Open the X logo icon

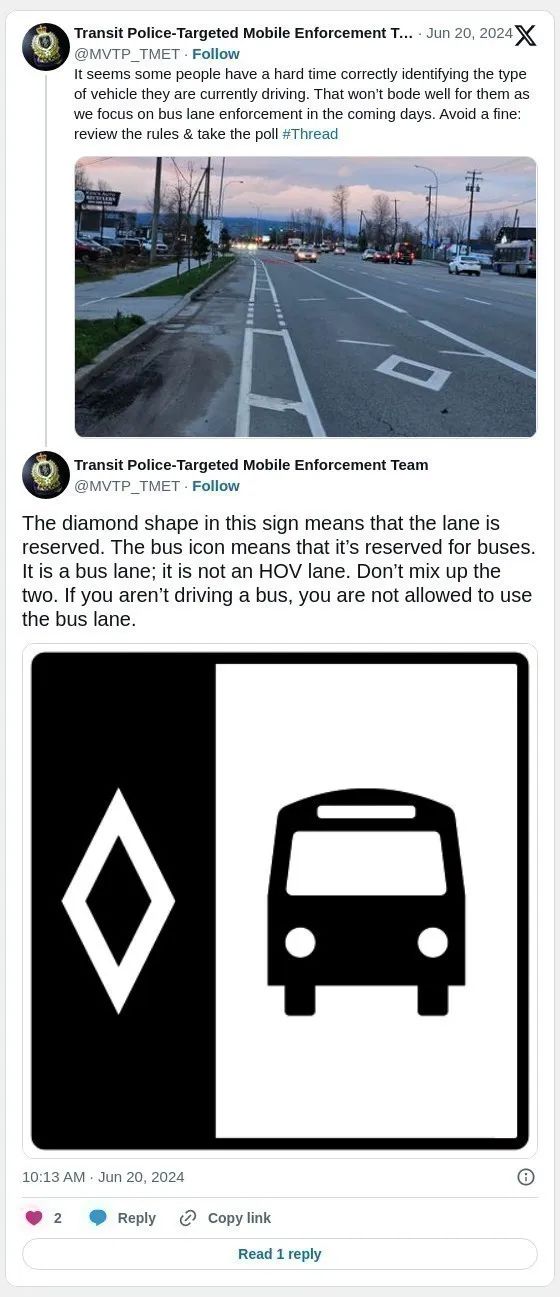[525, 35]
